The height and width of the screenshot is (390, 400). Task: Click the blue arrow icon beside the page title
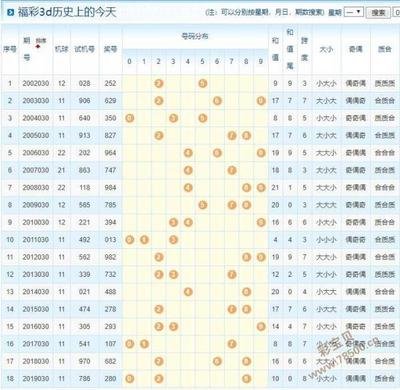click(x=10, y=13)
